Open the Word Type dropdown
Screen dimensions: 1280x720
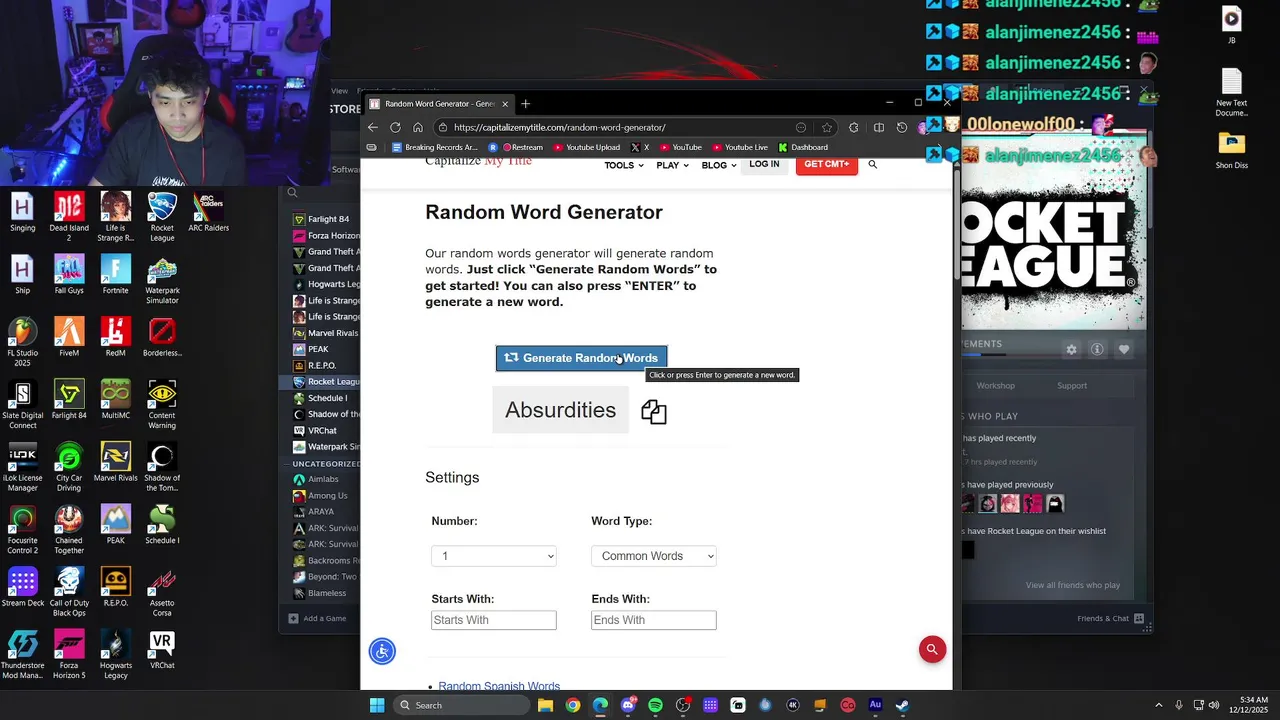654,556
